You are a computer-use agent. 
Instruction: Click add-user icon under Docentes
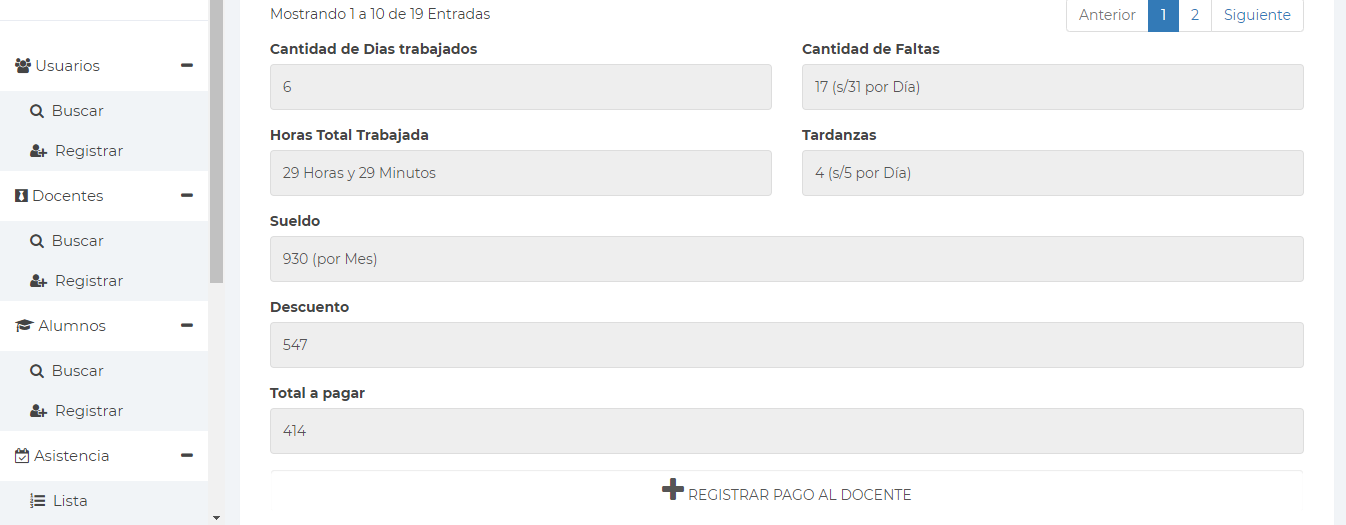39,281
